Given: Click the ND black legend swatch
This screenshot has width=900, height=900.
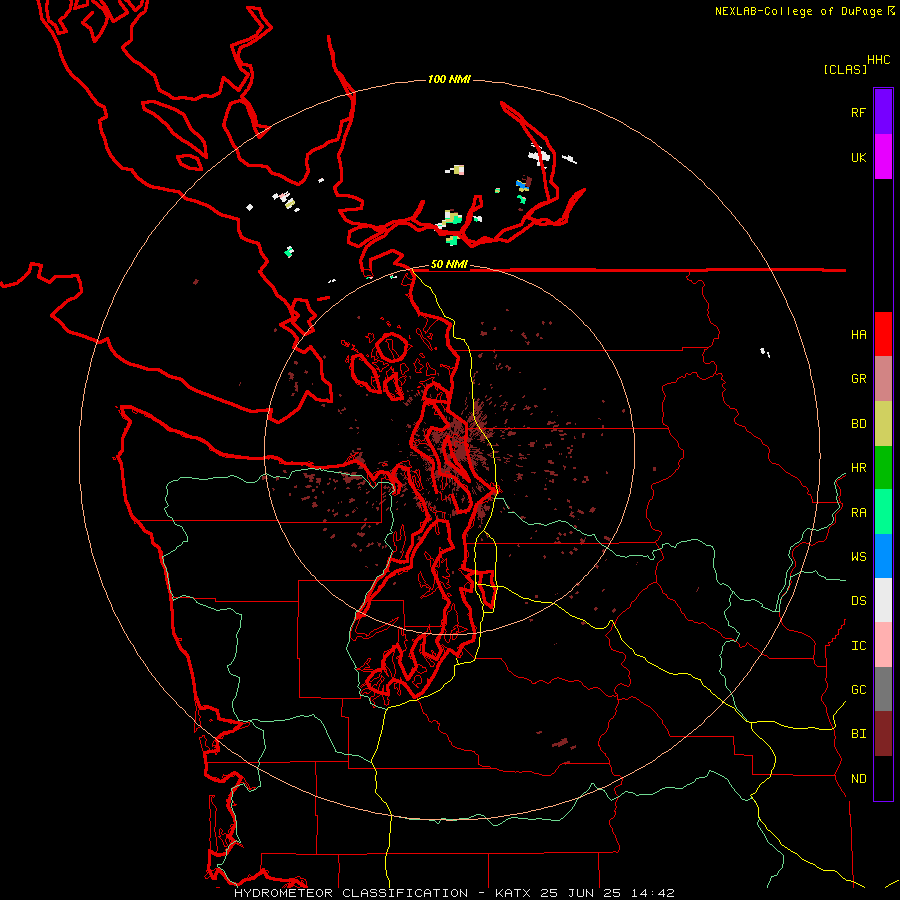Looking at the screenshot, I should click(x=883, y=778).
